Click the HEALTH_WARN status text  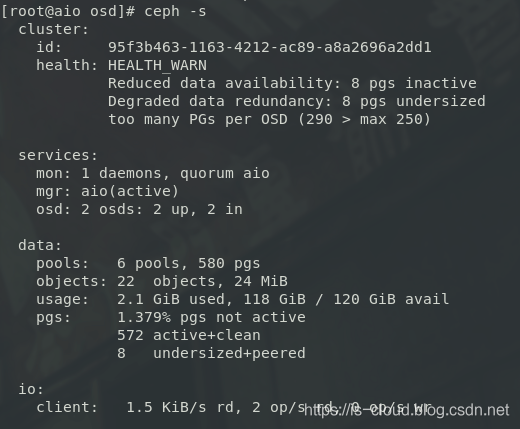click(x=157, y=65)
